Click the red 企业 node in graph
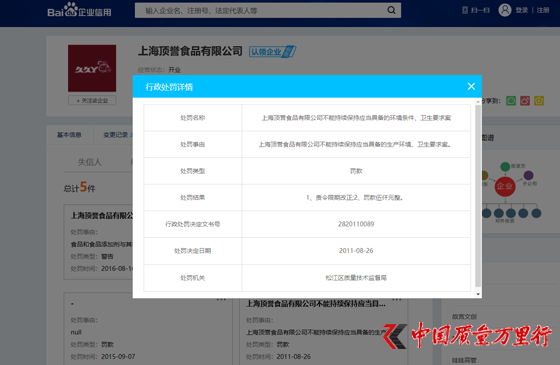Viewport: 560px width, 365px height. pyautogui.click(x=505, y=186)
